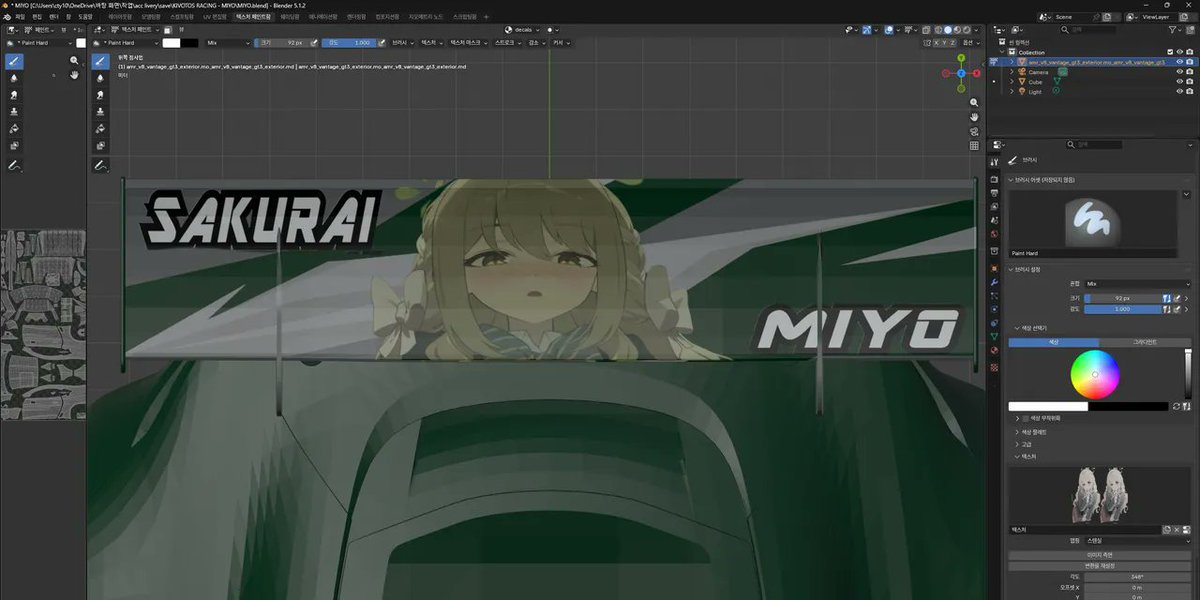Select the Smear tool in 3D viewport toolbar

101,96
